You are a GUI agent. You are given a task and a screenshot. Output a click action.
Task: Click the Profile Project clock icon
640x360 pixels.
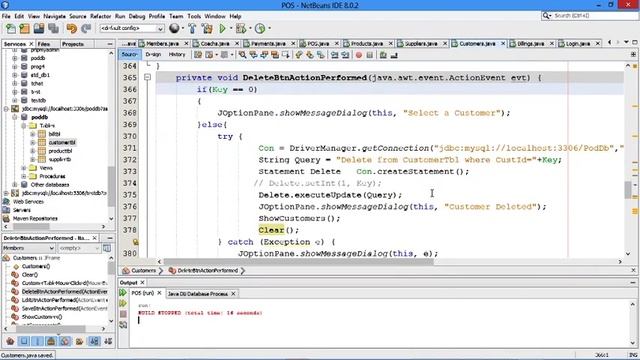pyautogui.click(x=260, y=29)
